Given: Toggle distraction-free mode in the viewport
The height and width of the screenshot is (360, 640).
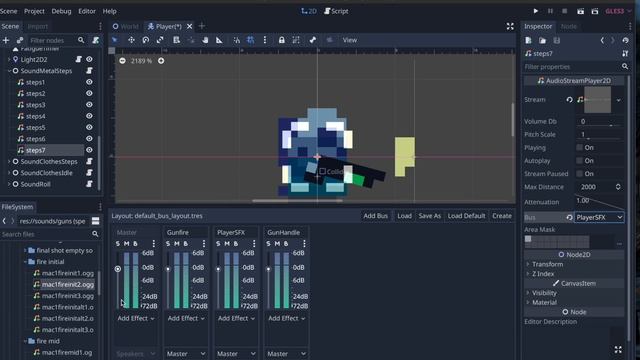Looking at the screenshot, I should pos(510,27).
